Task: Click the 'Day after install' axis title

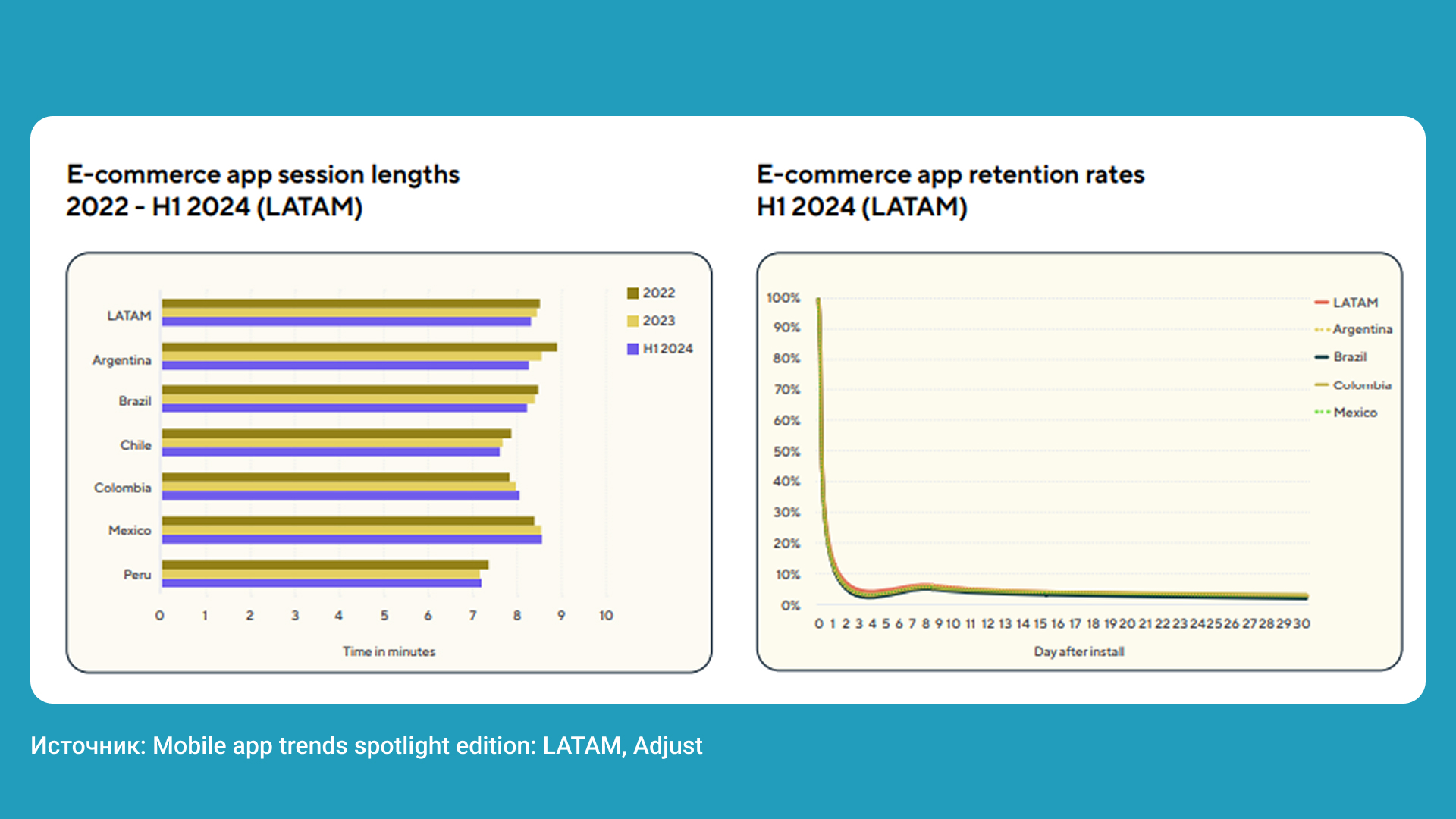Action: (x=1079, y=652)
